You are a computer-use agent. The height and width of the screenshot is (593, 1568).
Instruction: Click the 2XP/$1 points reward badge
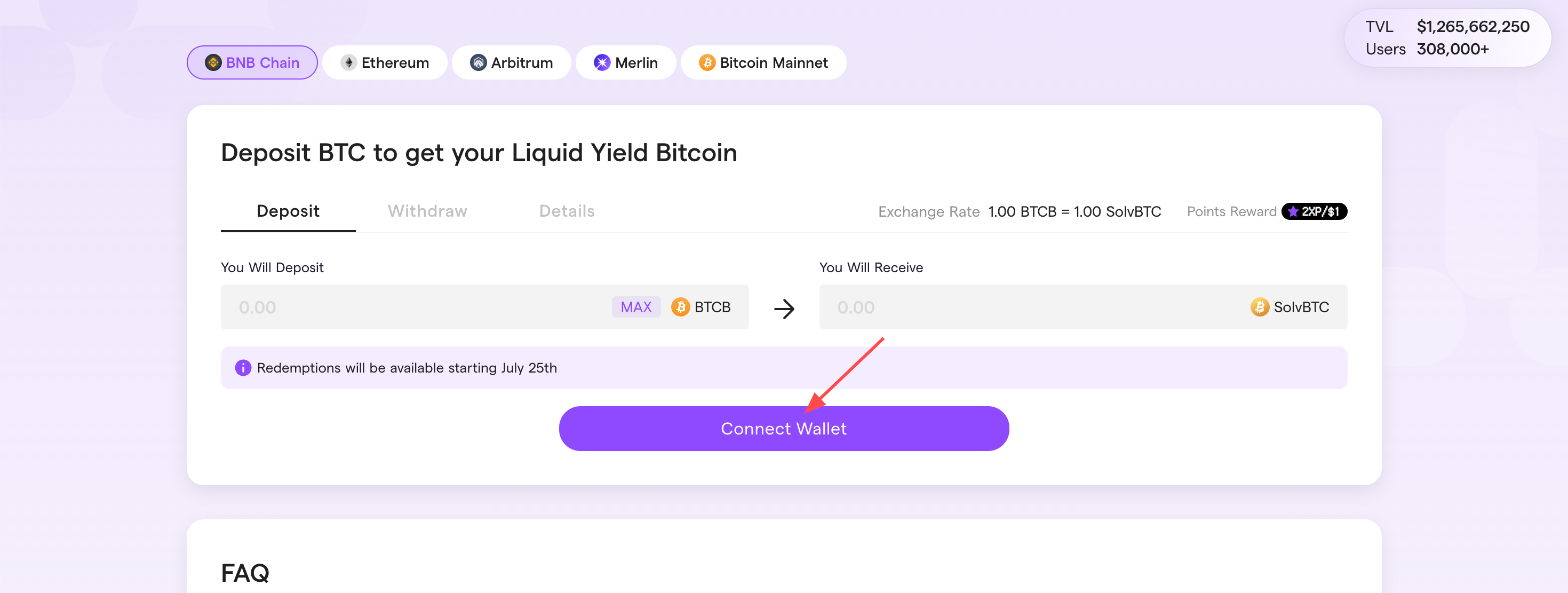click(x=1314, y=211)
